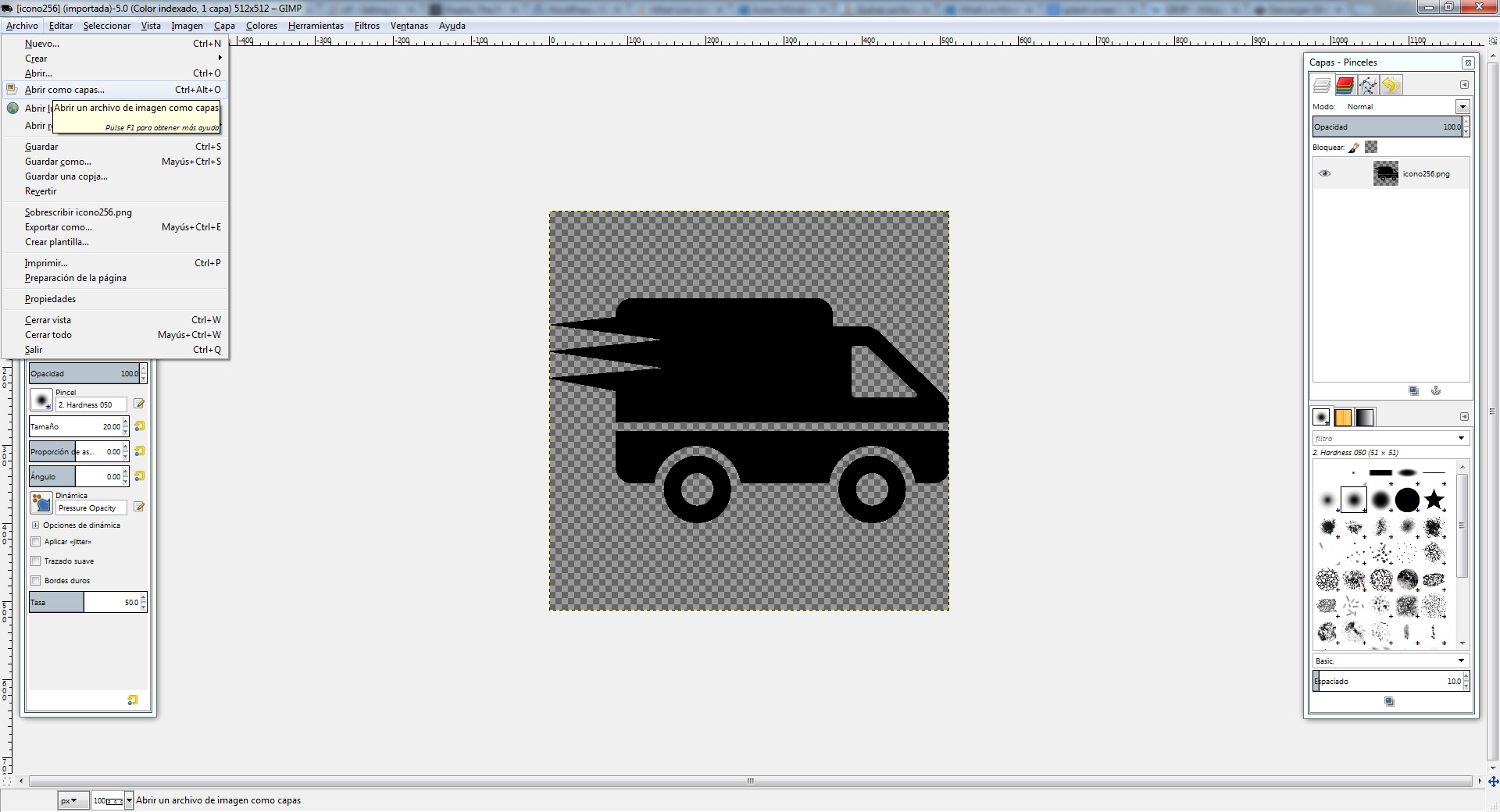Open the Capas - Pinceles dock menu button
Screen dimensions: 1500x812
[x=1468, y=62]
